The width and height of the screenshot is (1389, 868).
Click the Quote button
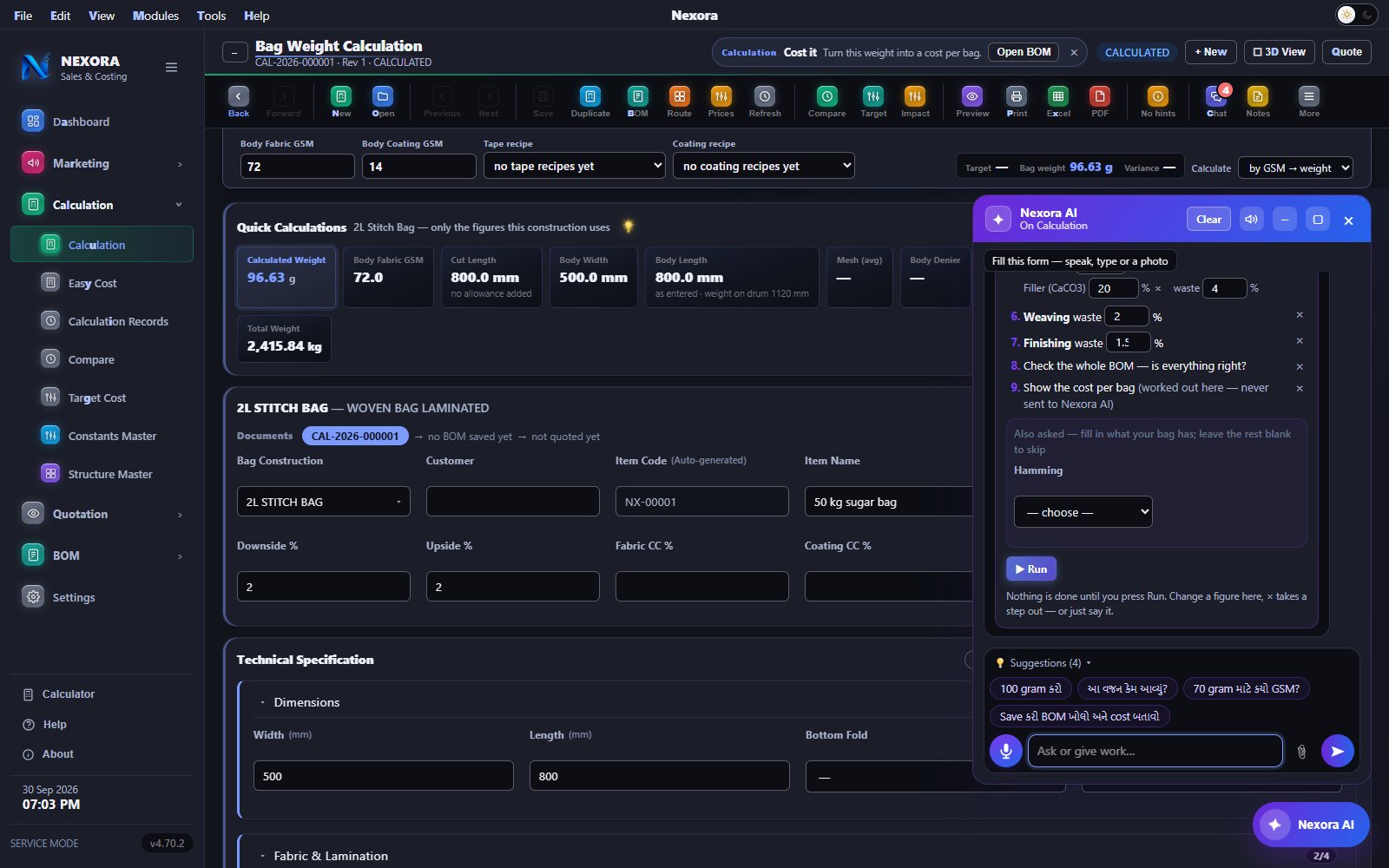1346,52
